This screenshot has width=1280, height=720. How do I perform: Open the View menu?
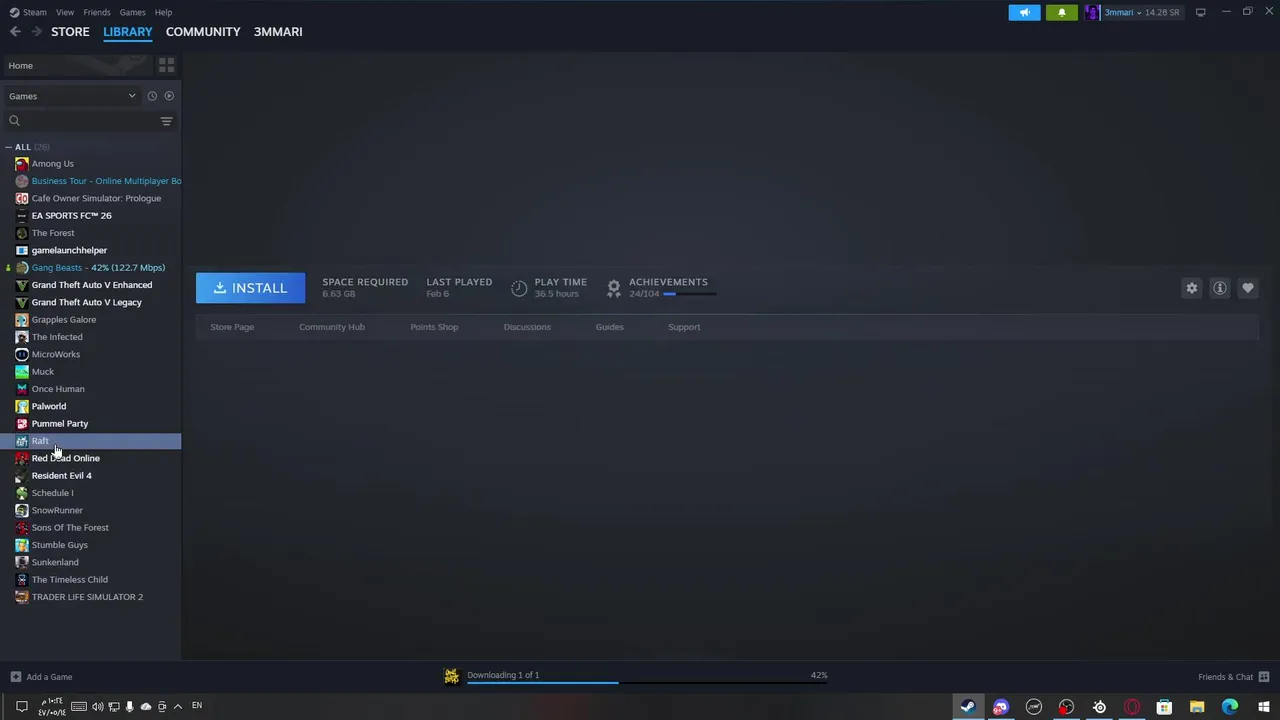(65, 12)
